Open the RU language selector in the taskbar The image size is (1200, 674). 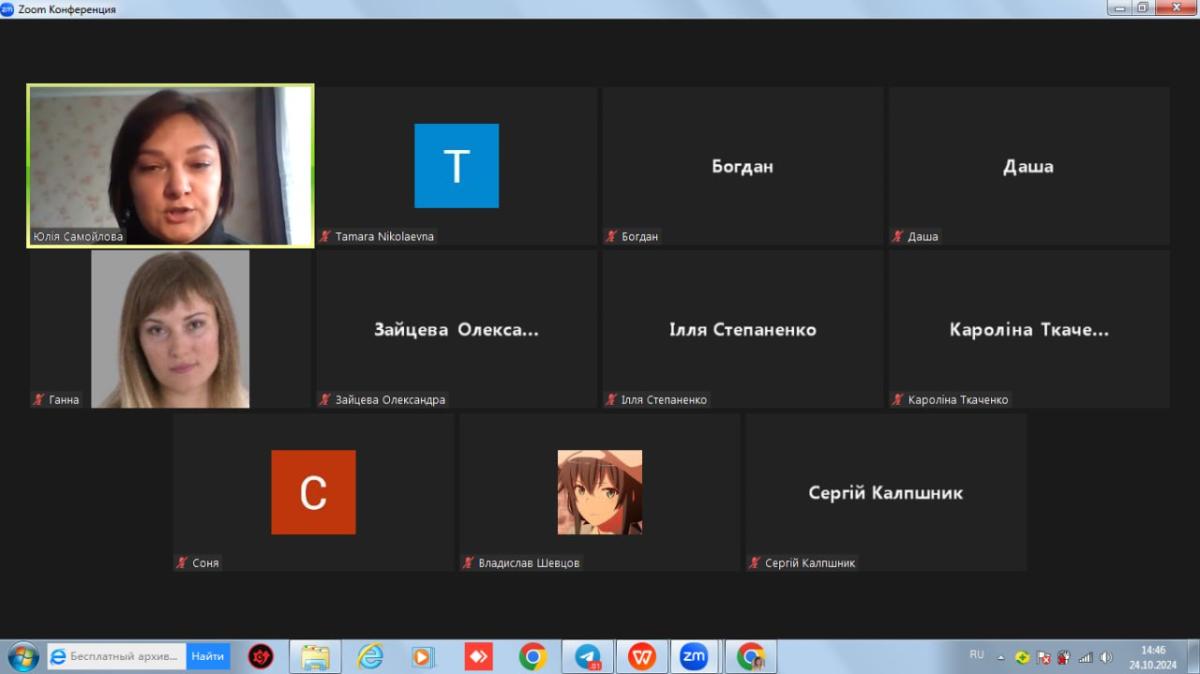coord(976,655)
